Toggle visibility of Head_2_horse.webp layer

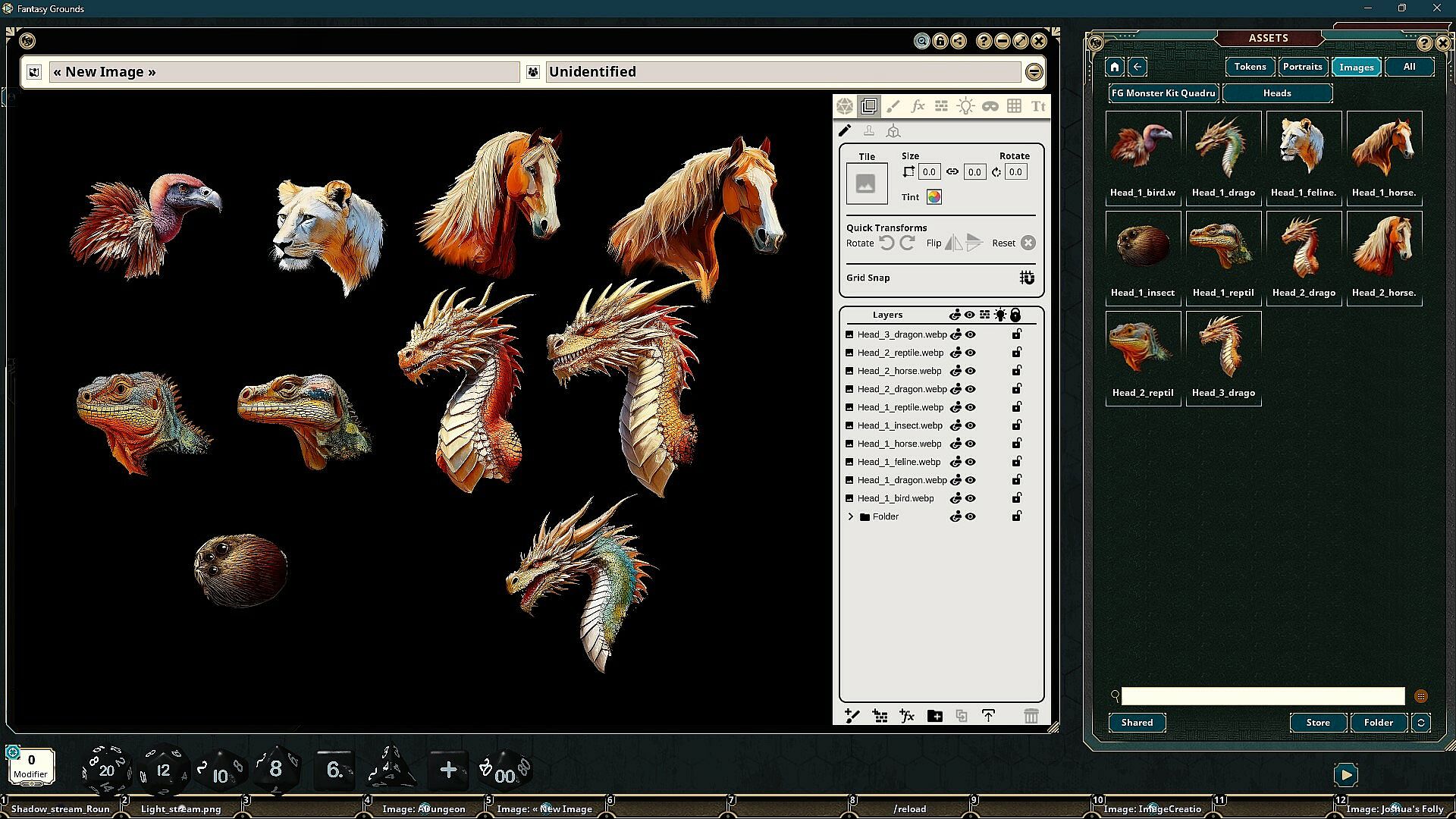(x=970, y=371)
